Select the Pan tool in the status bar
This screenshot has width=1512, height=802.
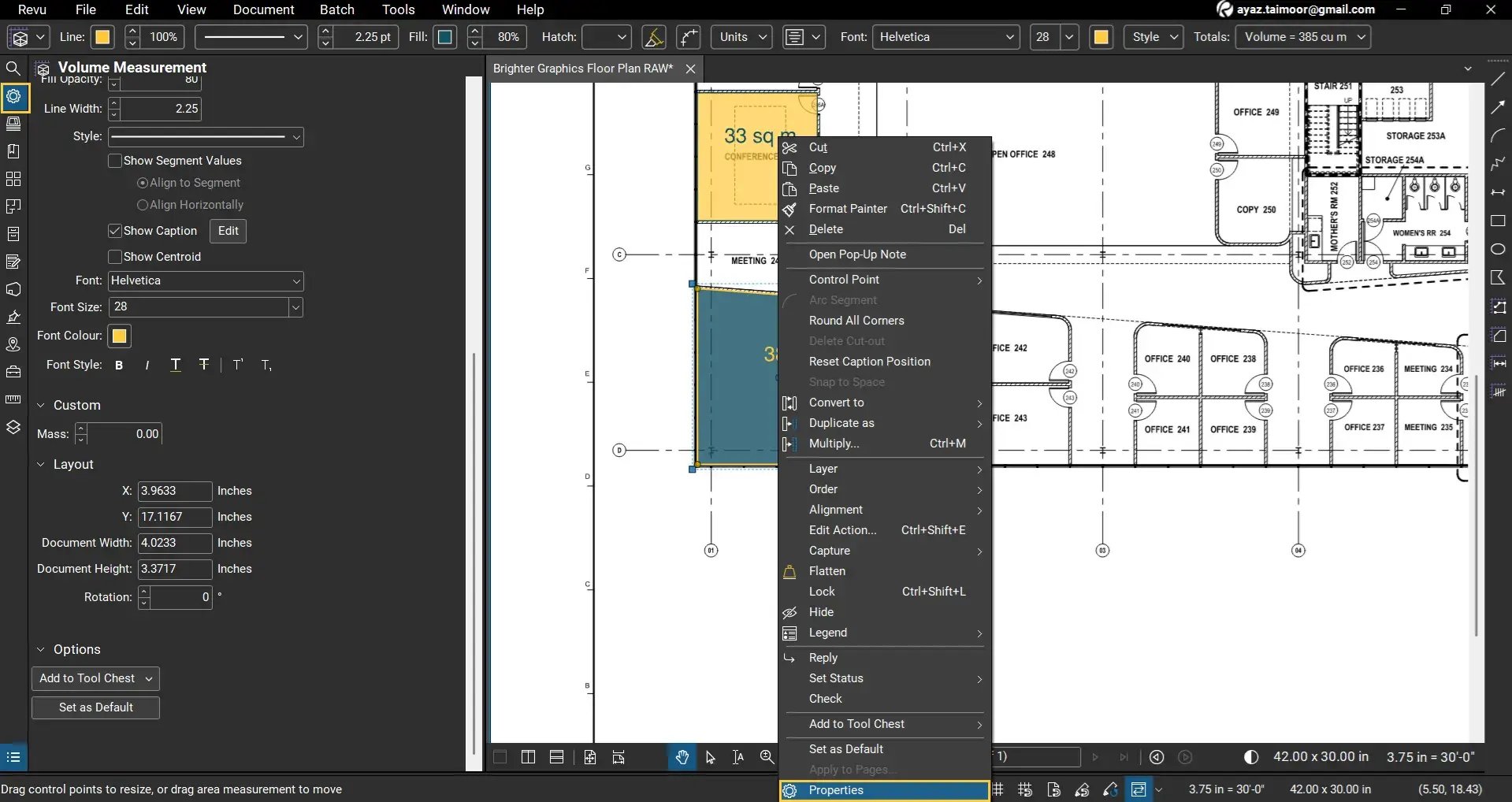tap(681, 756)
